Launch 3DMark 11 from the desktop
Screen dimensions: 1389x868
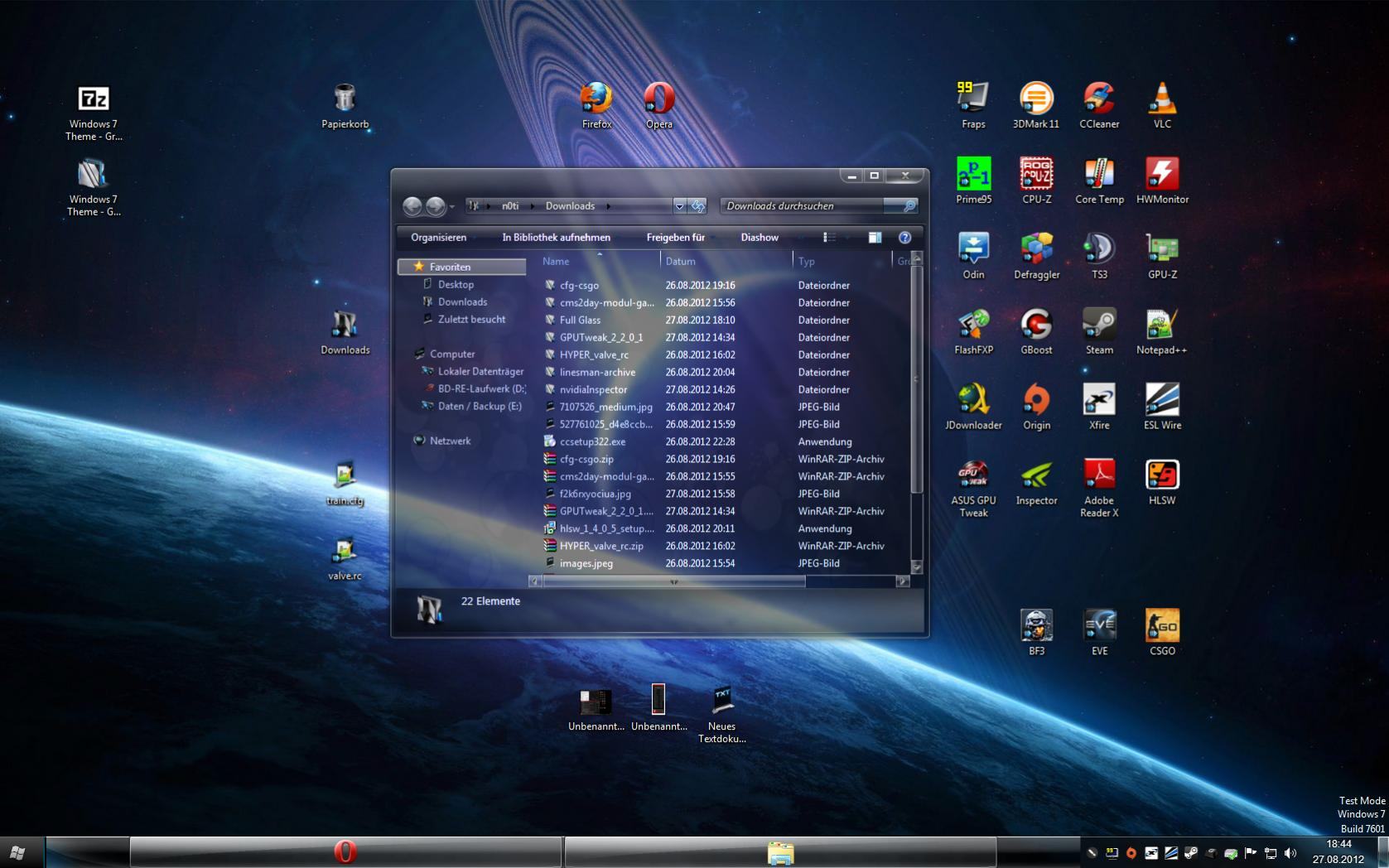1036,105
